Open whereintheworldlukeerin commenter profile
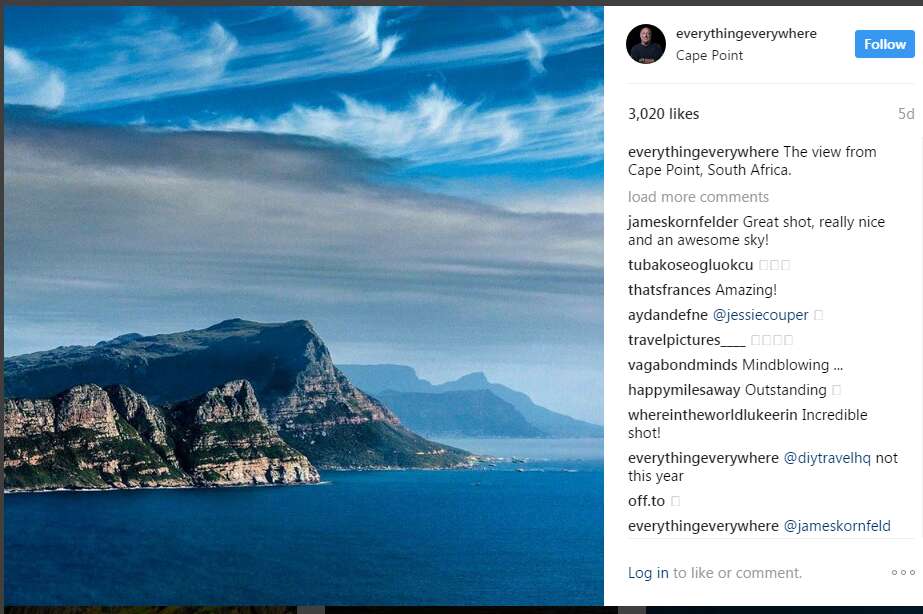The width and height of the screenshot is (923, 614). pos(712,414)
